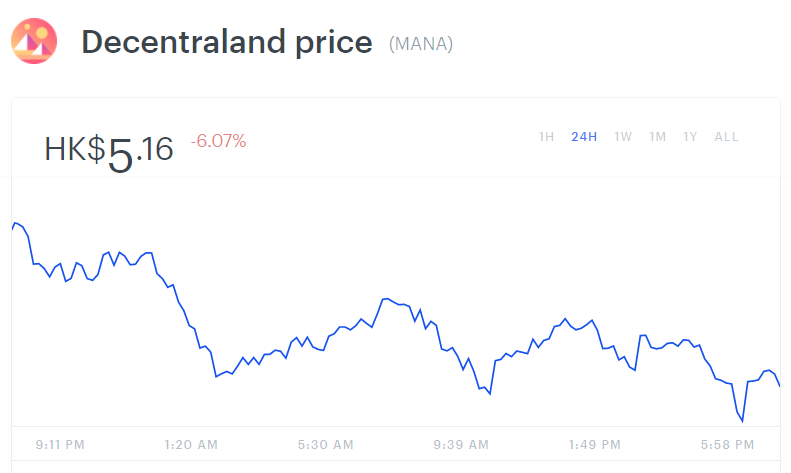This screenshot has height=473, width=791.
Task: Click the highest peak of the price line
Action: coord(16,222)
